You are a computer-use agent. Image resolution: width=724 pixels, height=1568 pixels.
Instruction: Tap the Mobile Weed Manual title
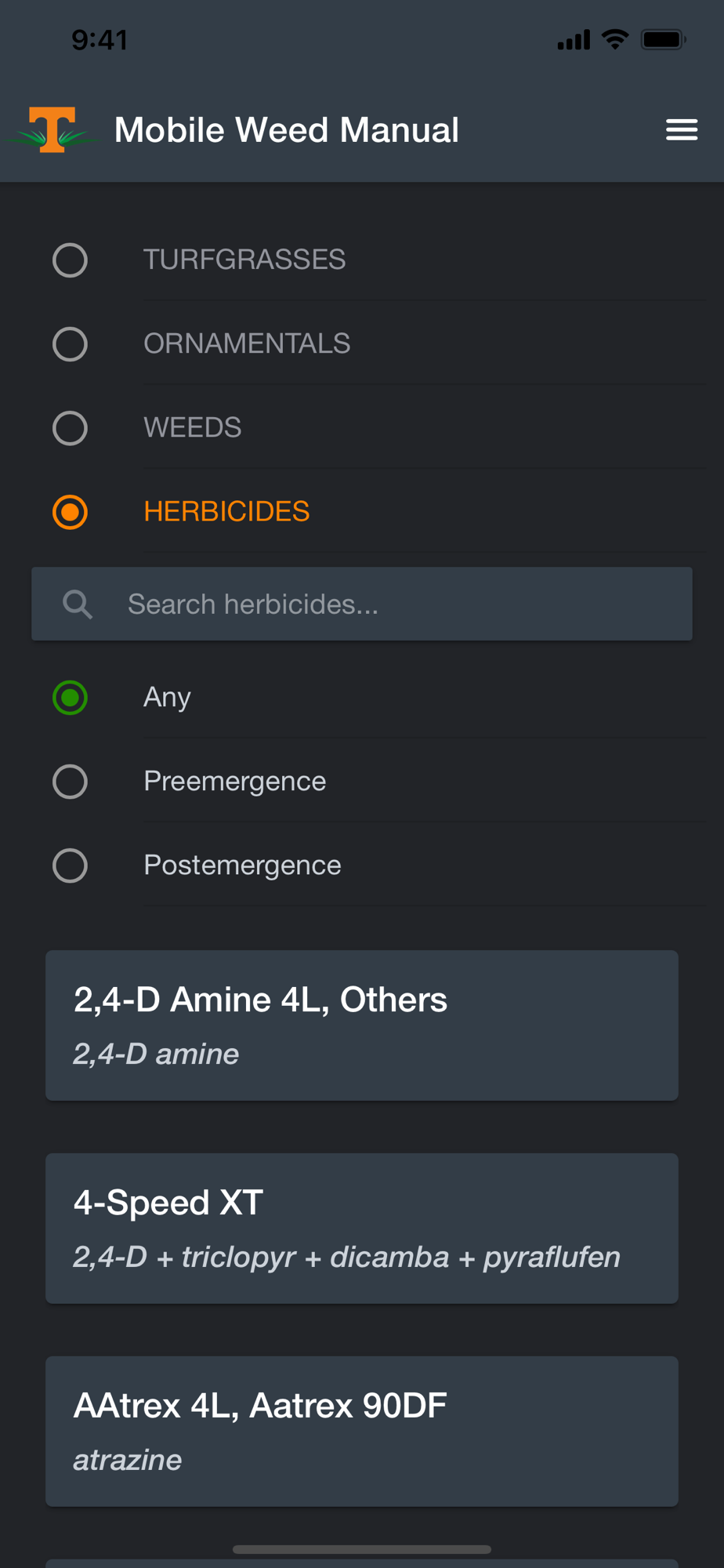click(x=286, y=130)
